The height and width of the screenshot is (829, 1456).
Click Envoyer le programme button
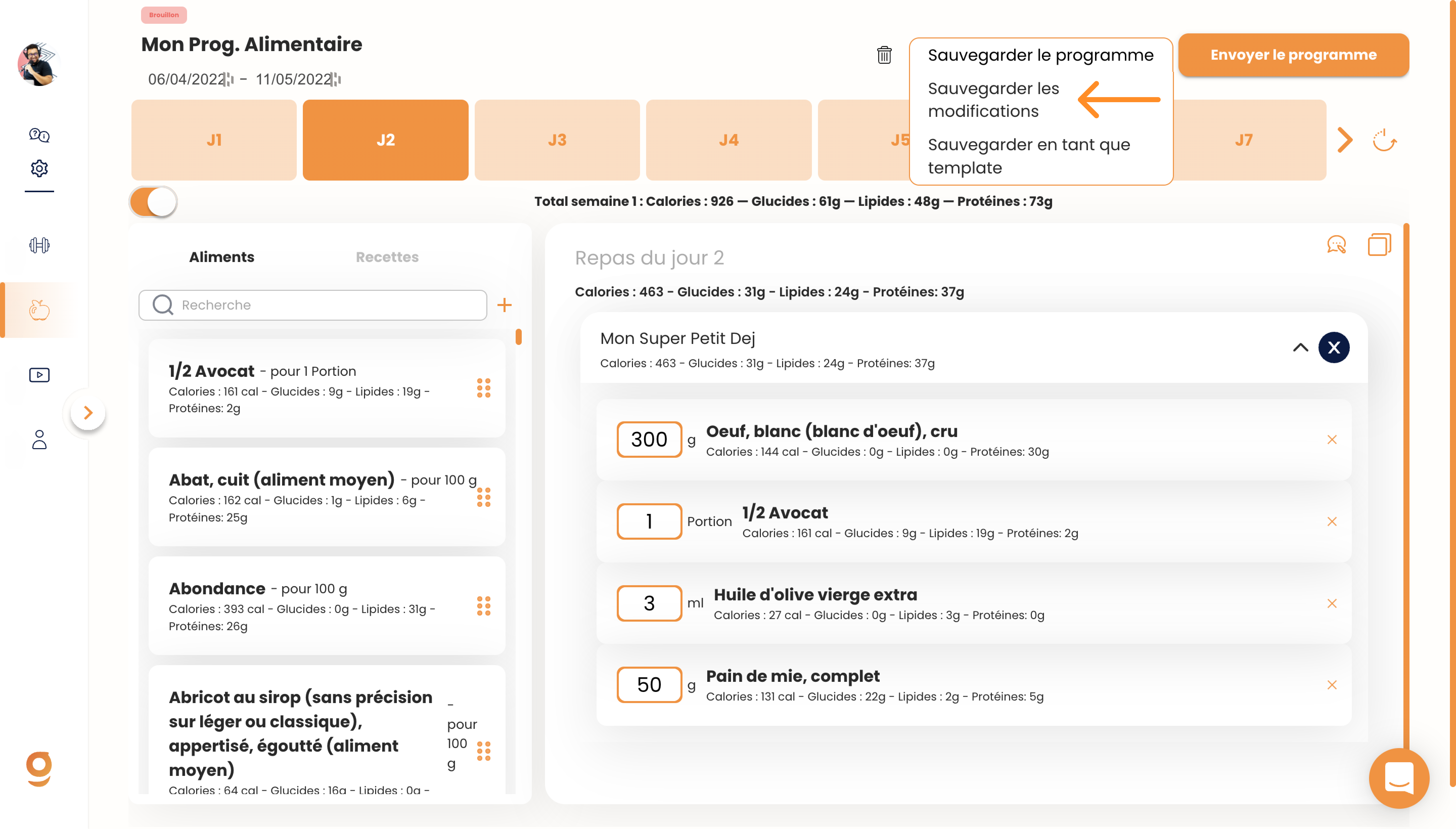pos(1293,55)
